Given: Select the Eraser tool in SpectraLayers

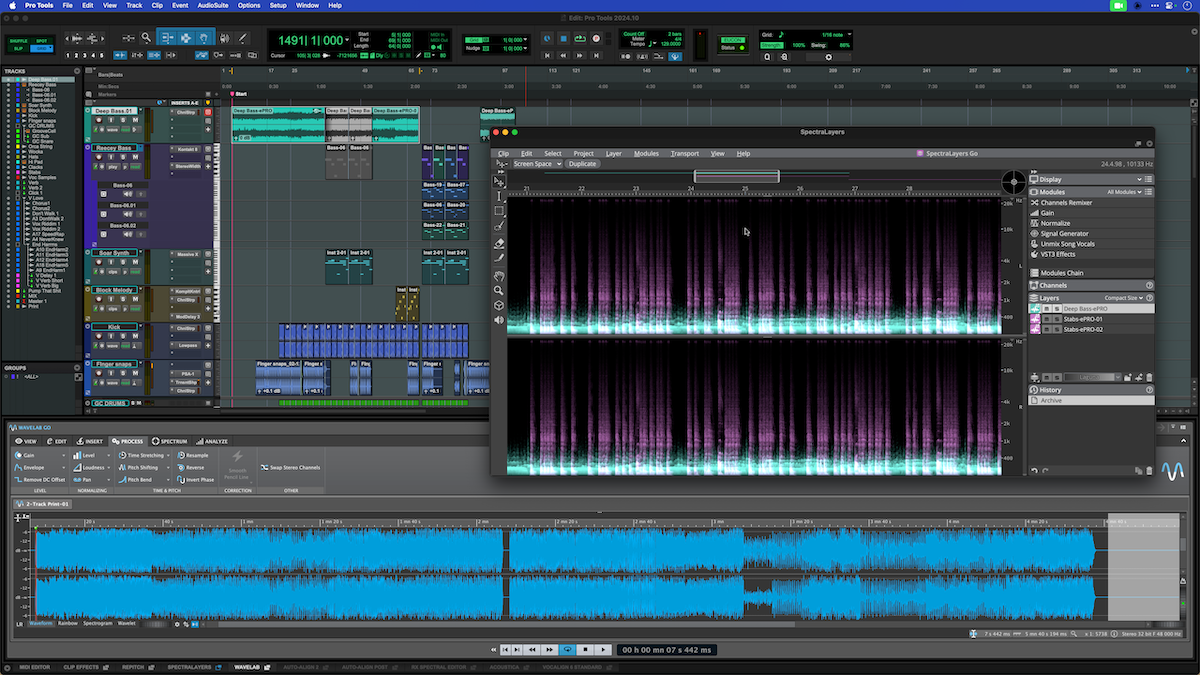Looking at the screenshot, I should tap(499, 244).
